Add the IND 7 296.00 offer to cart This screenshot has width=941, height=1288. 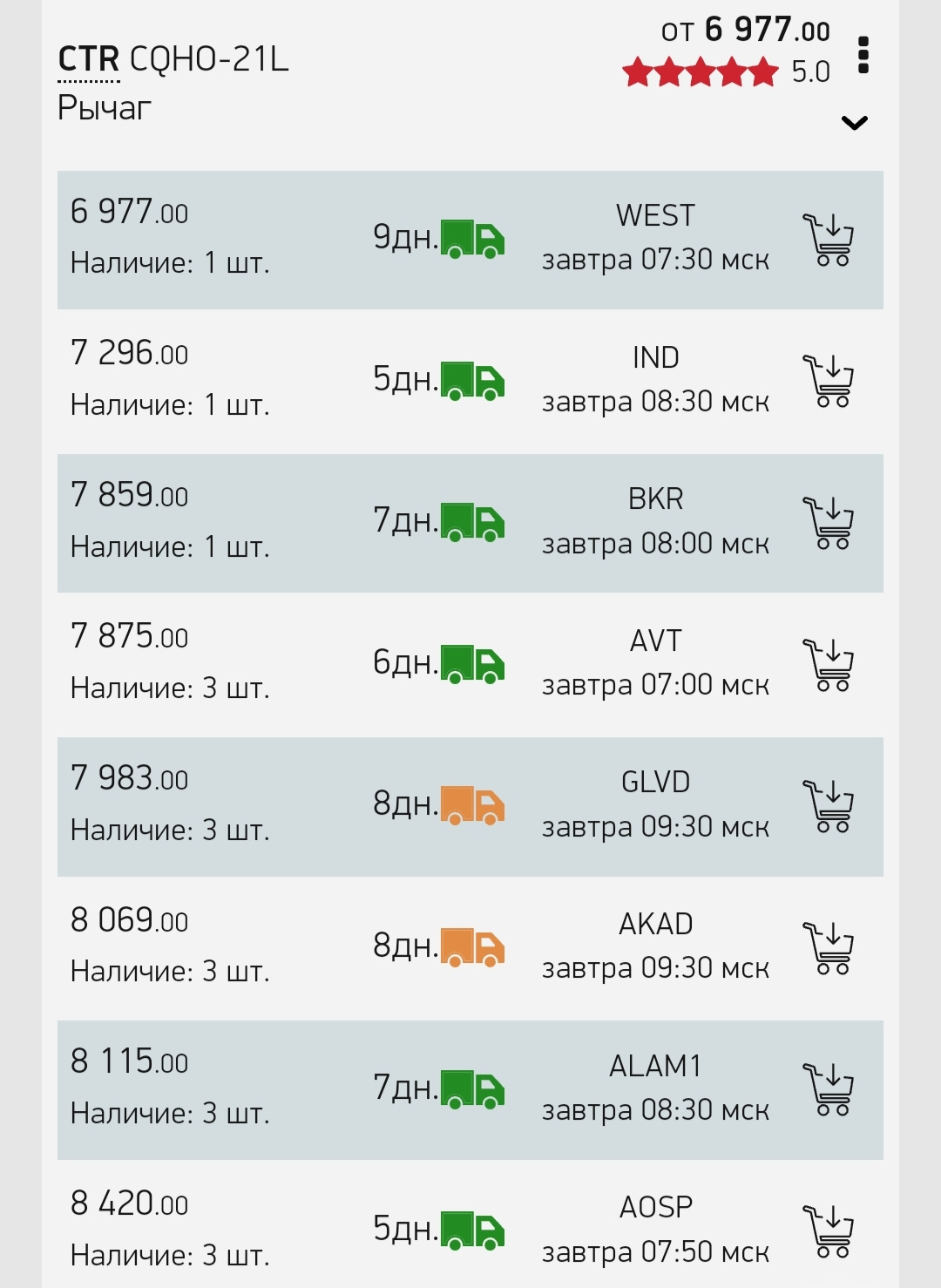point(828,381)
